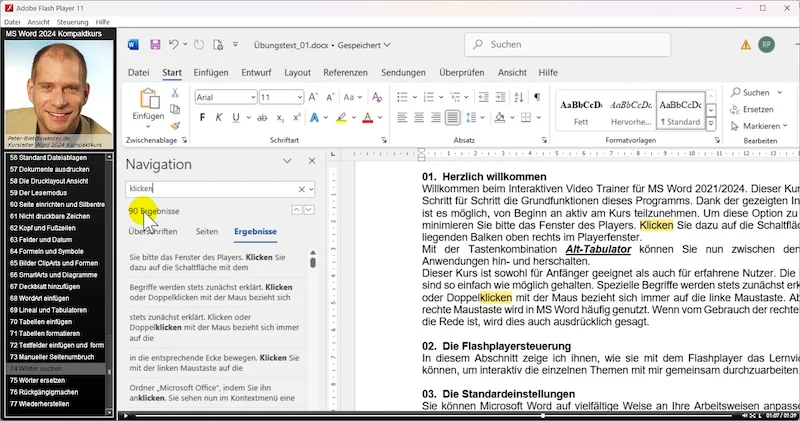Decrease font size with the smaller A icon

point(330,97)
